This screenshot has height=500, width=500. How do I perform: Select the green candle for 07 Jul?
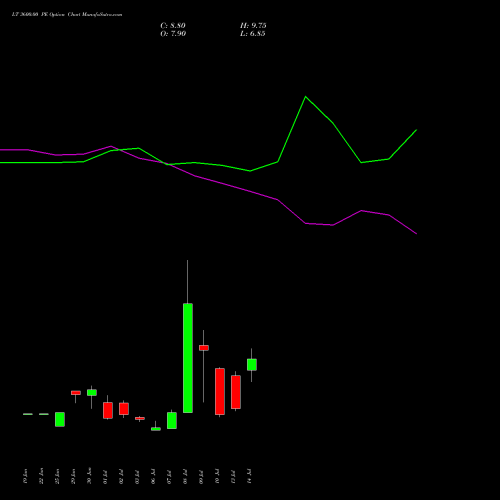(172, 420)
